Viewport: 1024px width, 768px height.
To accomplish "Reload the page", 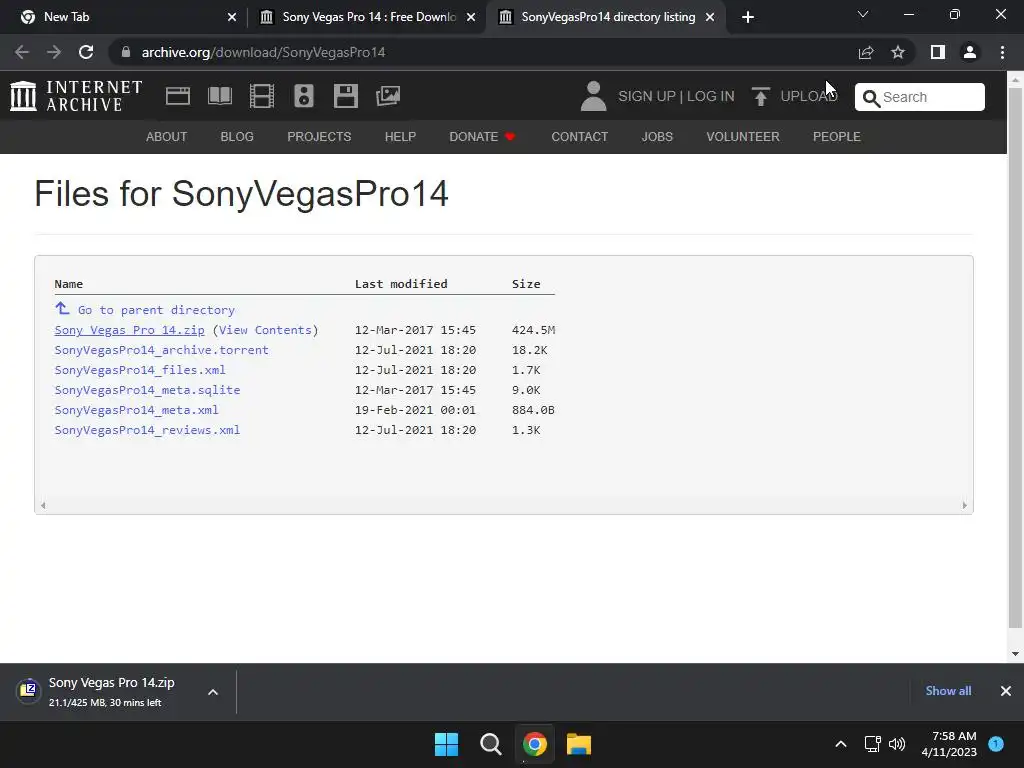I will pos(86,52).
